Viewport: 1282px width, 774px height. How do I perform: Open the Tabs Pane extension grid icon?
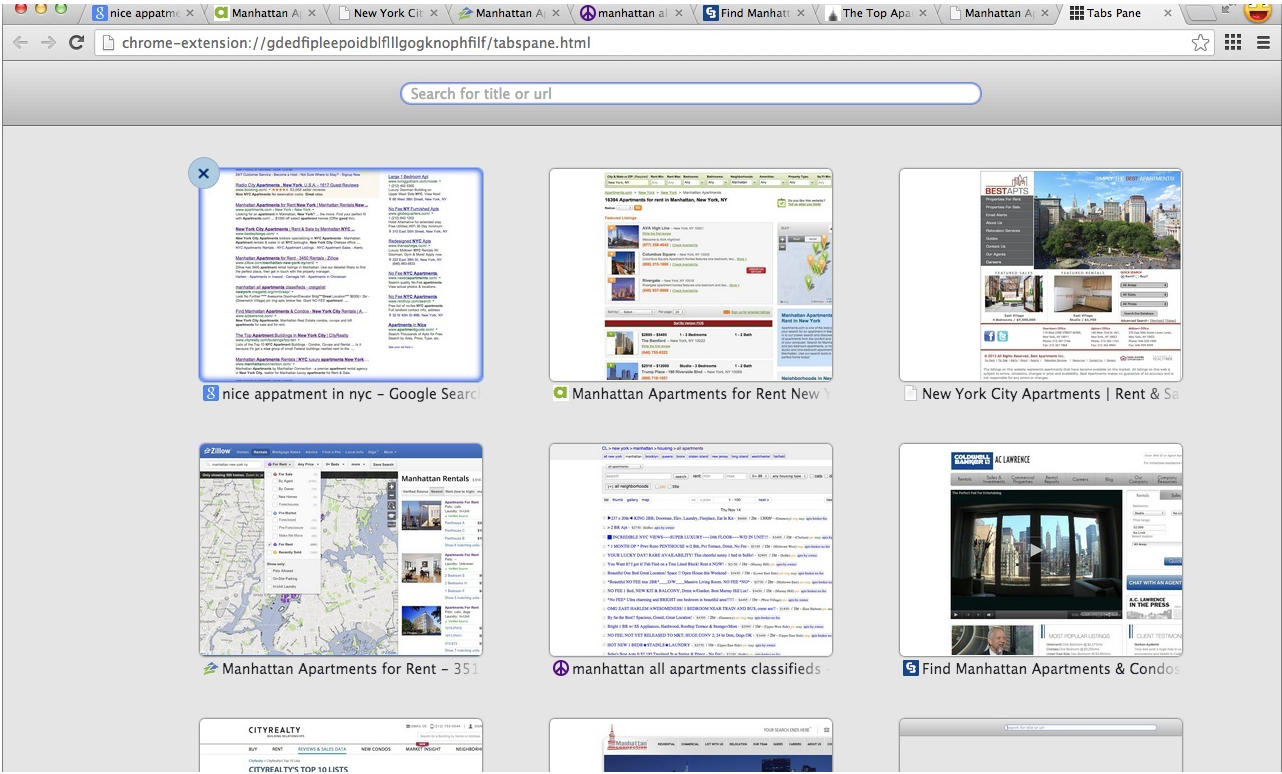click(1233, 43)
